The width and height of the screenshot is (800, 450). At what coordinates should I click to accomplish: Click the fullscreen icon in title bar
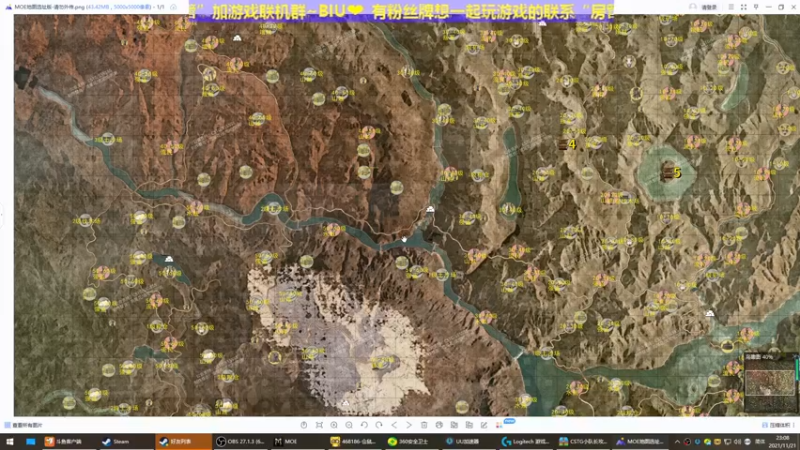point(743,7)
